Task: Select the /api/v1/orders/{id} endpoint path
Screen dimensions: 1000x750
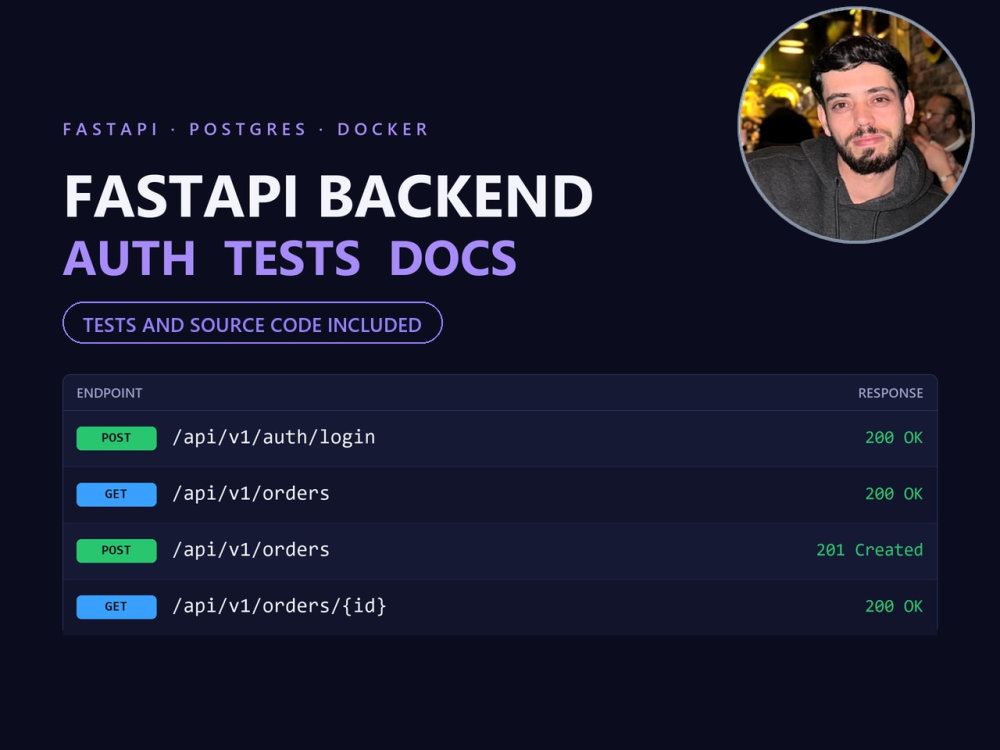Action: [279, 606]
